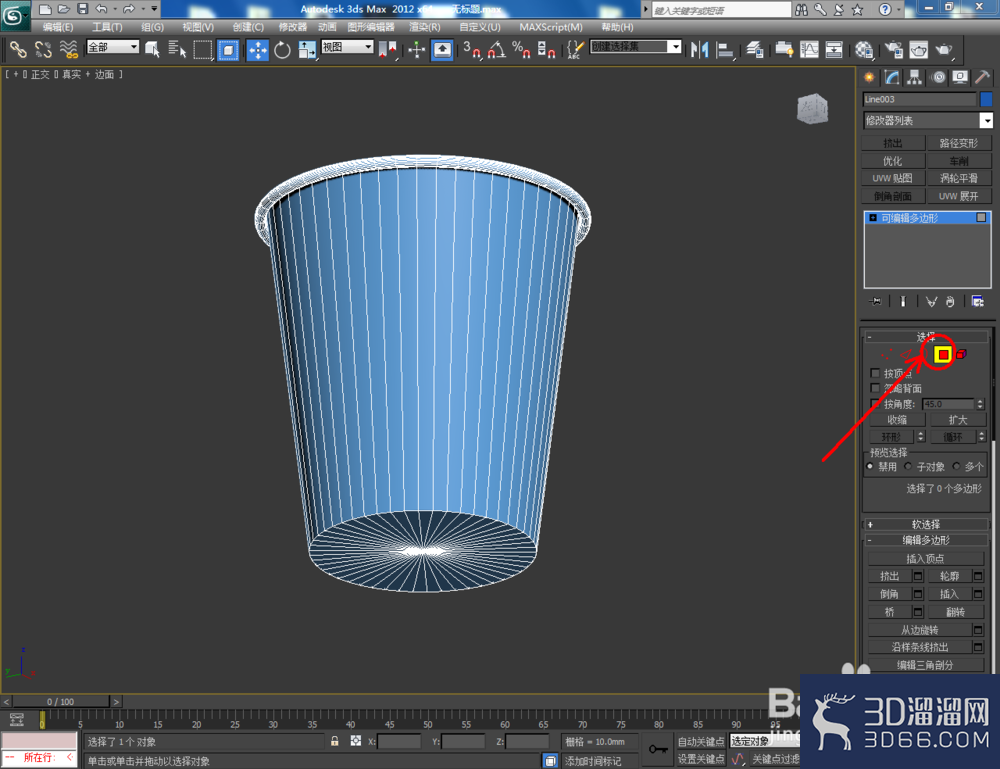Open the Hierarchy command panel tab
This screenshot has height=769, width=1000.
click(915, 78)
